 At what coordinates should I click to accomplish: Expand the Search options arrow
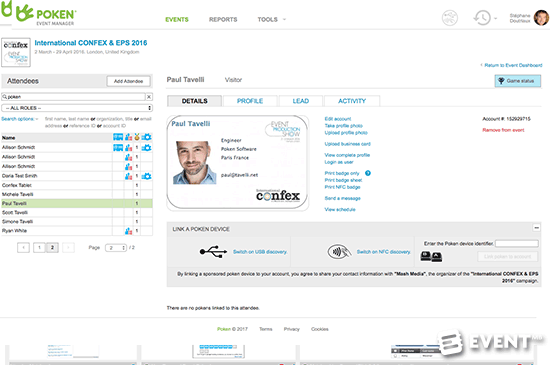coord(37,119)
